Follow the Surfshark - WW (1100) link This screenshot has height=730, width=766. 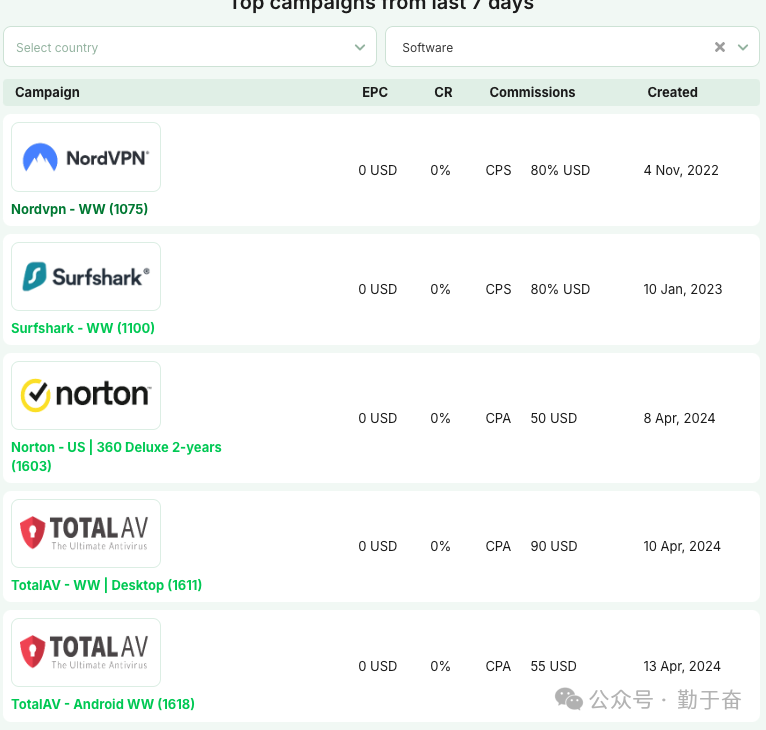point(83,328)
